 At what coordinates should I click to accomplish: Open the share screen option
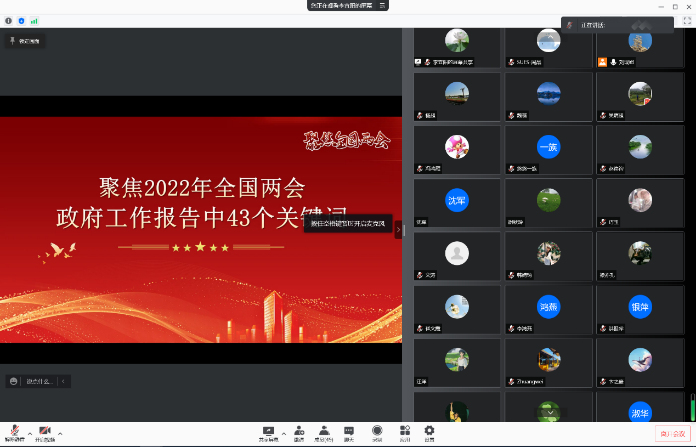coord(267,432)
